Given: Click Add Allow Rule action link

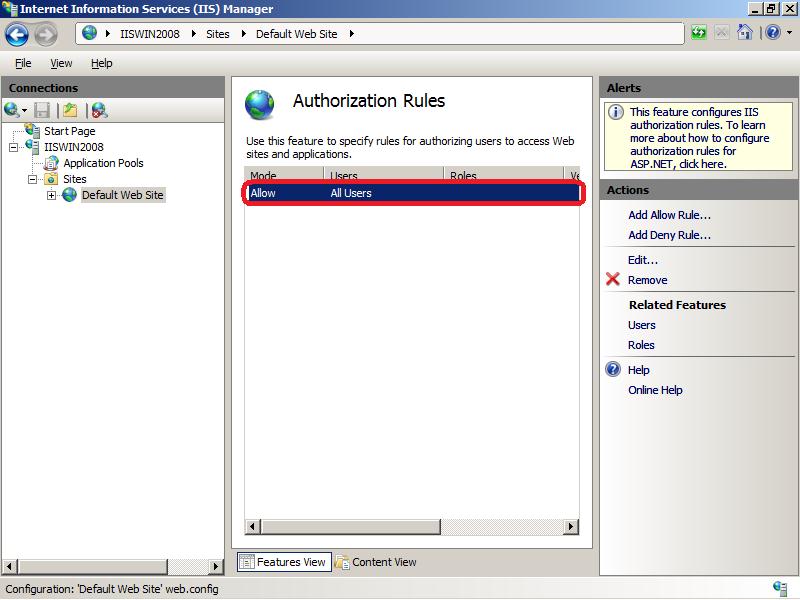Looking at the screenshot, I should (669, 215).
